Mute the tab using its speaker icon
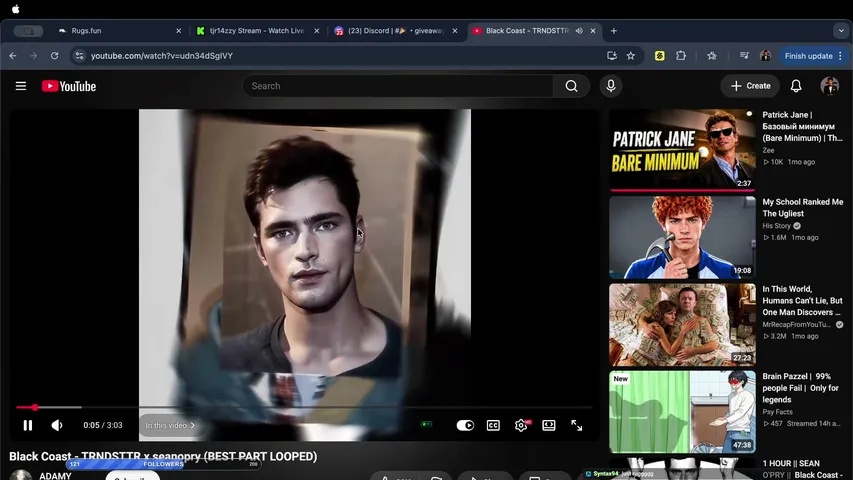This screenshot has width=853, height=480. click(579, 31)
